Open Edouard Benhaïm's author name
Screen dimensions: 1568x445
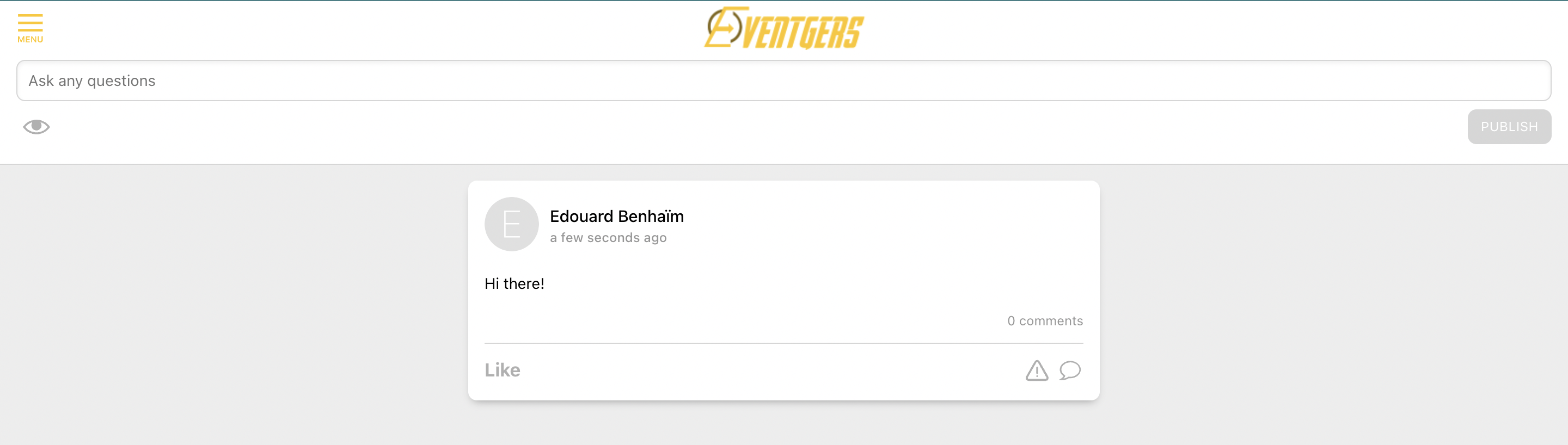[617, 217]
